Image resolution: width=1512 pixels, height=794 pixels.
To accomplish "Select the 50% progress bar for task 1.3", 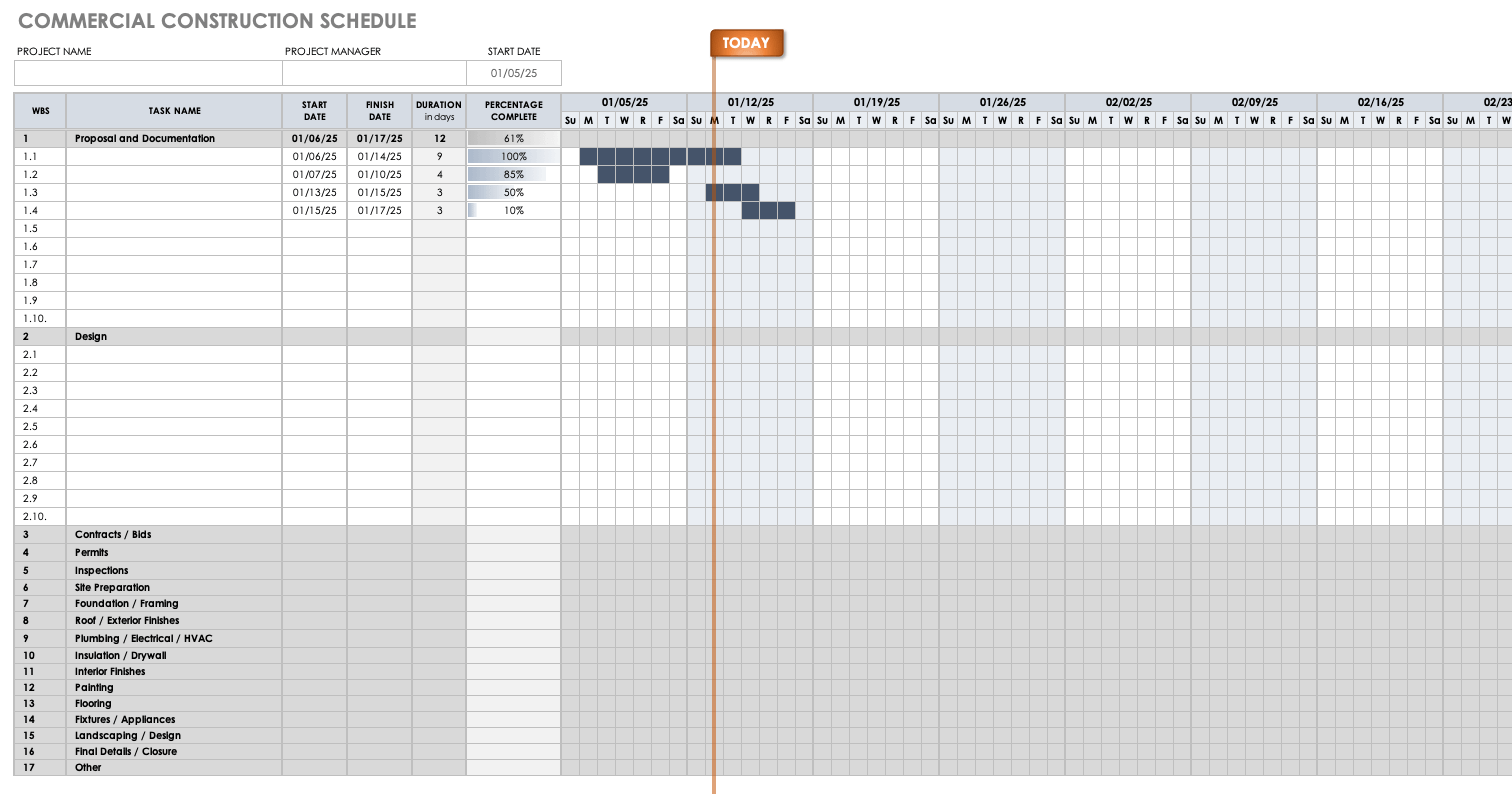I will click(513, 193).
